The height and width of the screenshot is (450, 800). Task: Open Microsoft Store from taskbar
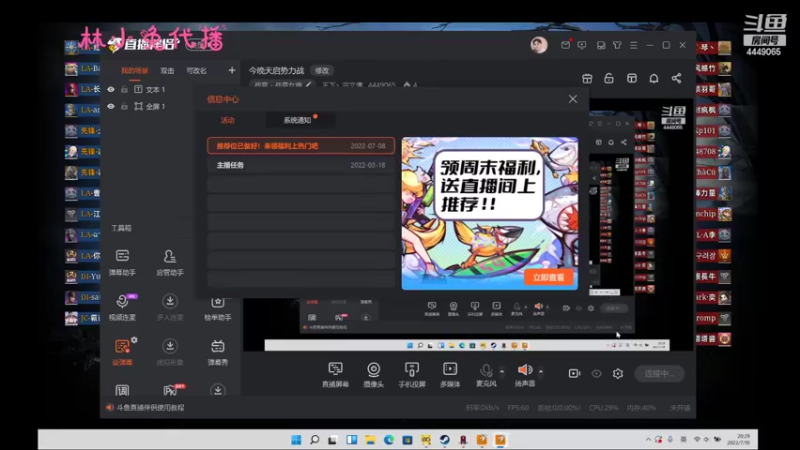pyautogui.click(x=407, y=440)
